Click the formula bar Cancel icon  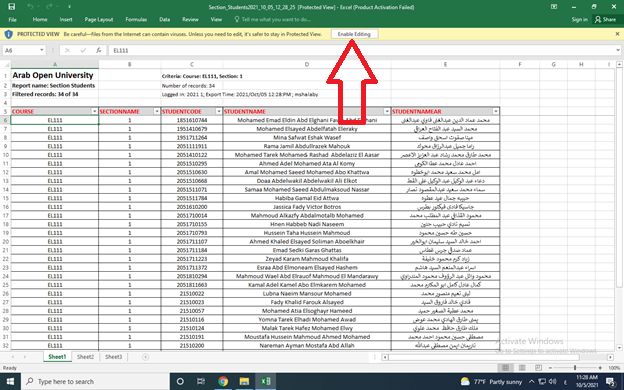67,50
